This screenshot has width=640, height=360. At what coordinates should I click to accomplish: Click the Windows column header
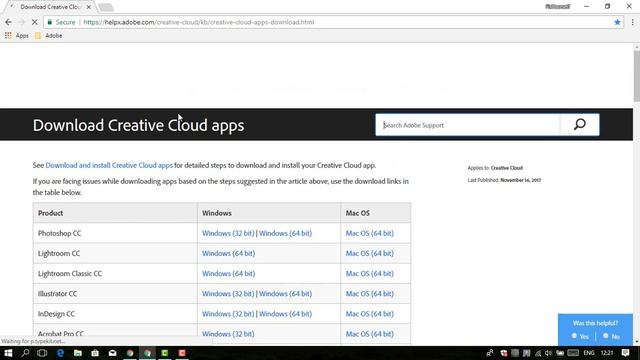click(269, 213)
